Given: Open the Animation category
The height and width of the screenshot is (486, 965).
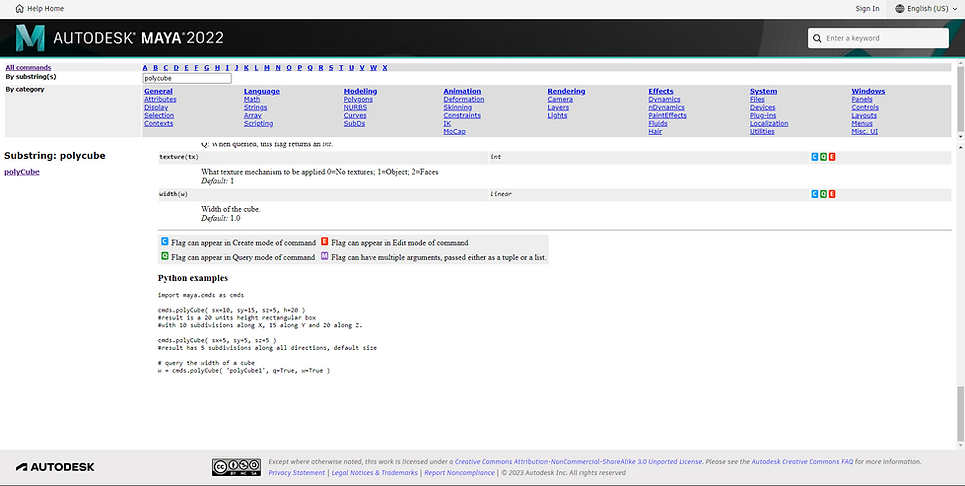Looking at the screenshot, I should [462, 91].
